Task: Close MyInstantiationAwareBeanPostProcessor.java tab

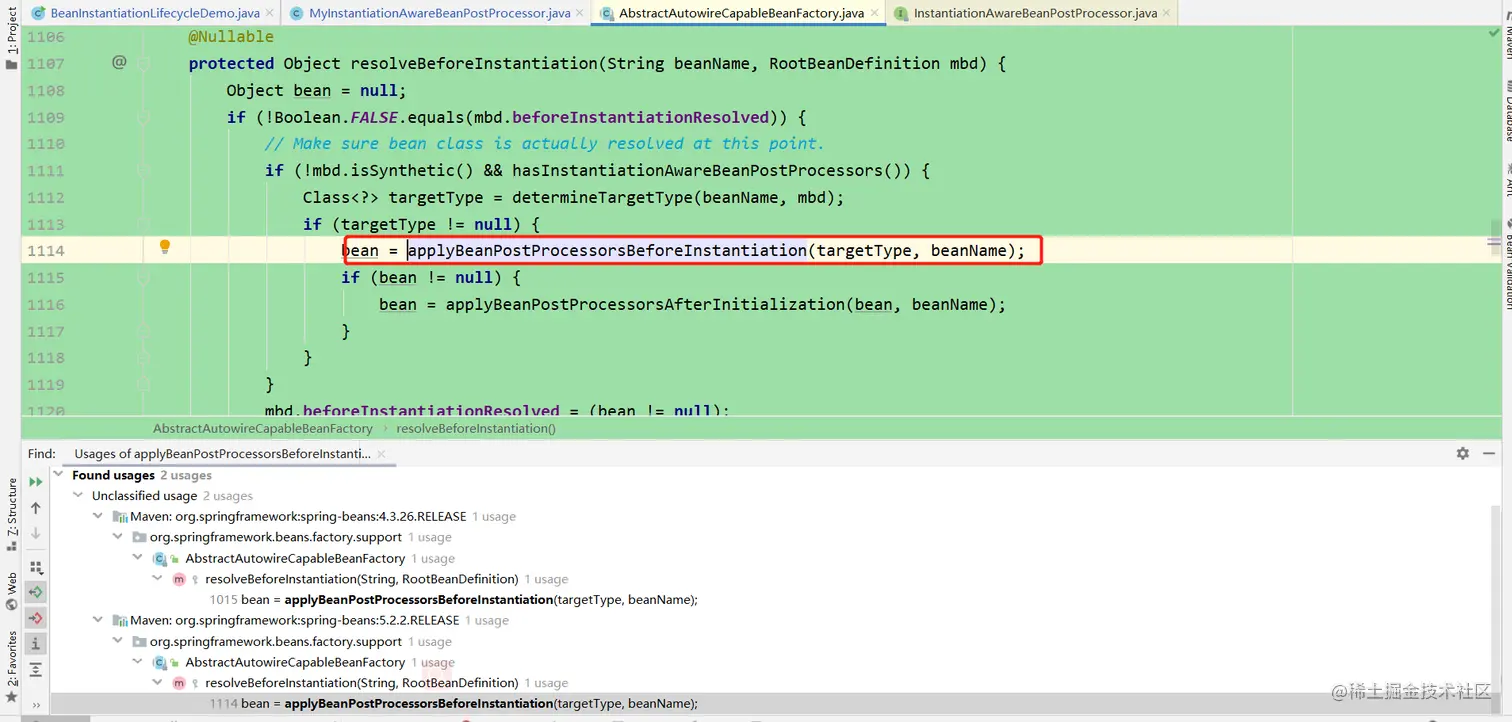Action: (x=580, y=13)
